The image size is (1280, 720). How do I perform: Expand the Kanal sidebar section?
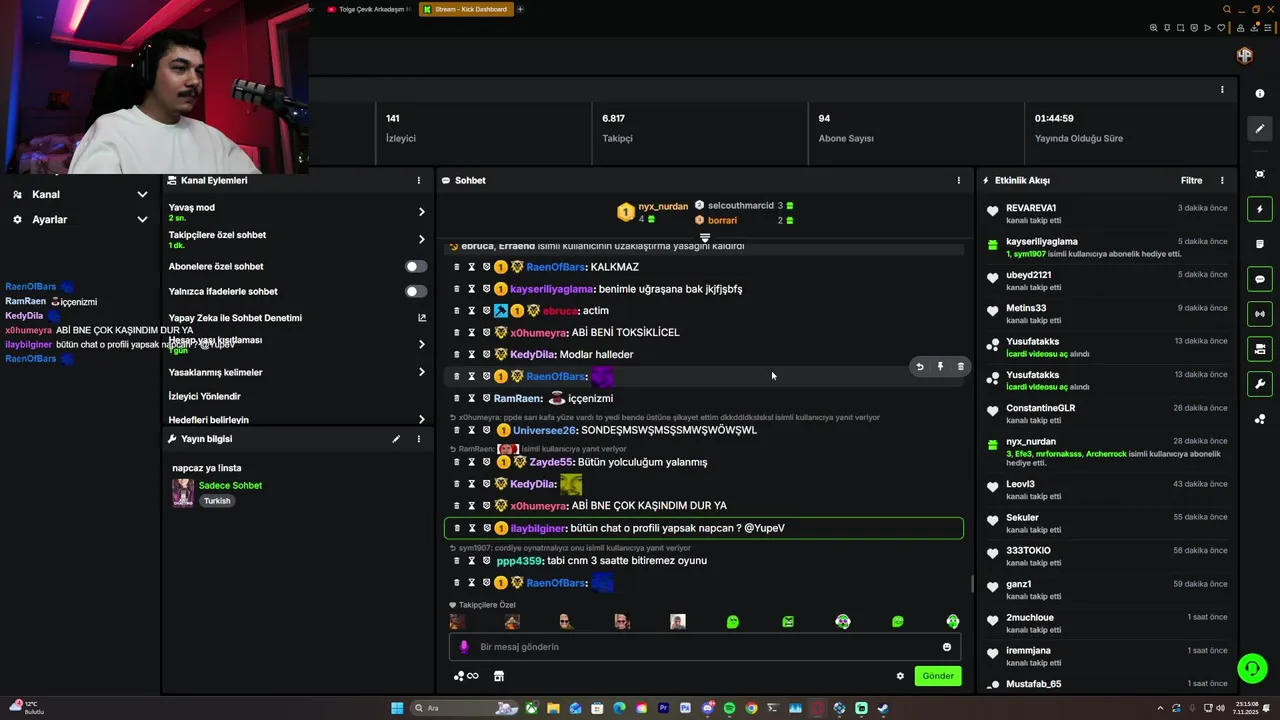pyautogui.click(x=142, y=195)
